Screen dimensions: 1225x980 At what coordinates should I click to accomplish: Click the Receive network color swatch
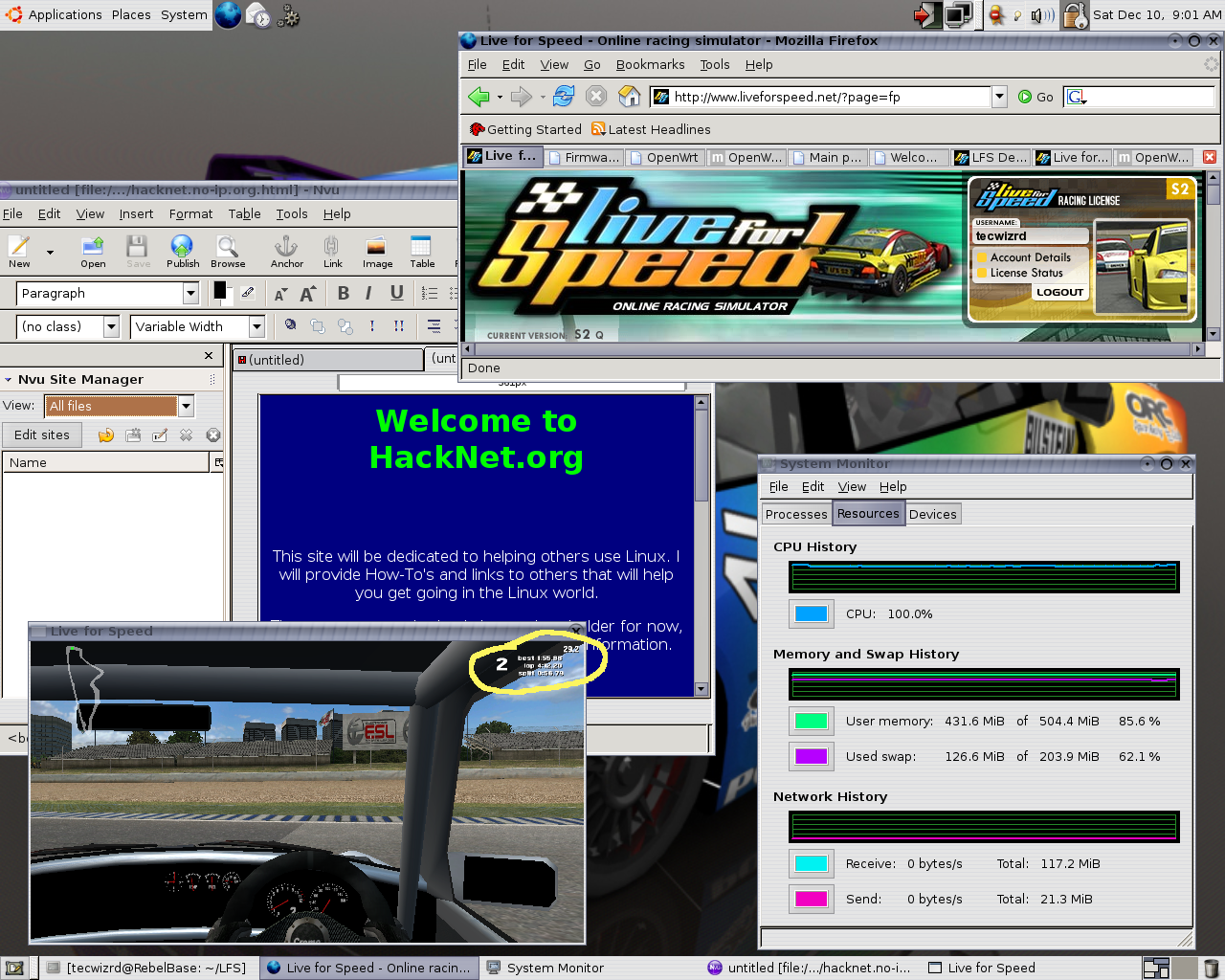811,863
